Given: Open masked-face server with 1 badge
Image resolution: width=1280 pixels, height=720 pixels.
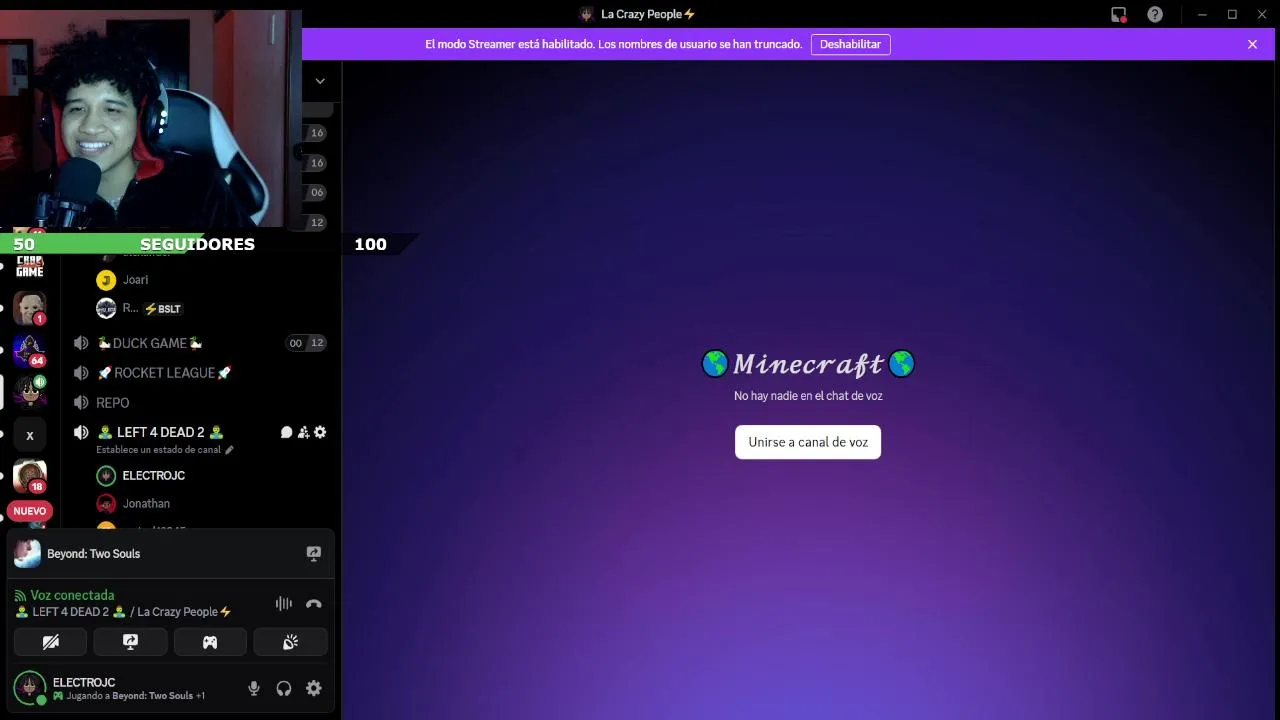Looking at the screenshot, I should (29, 308).
